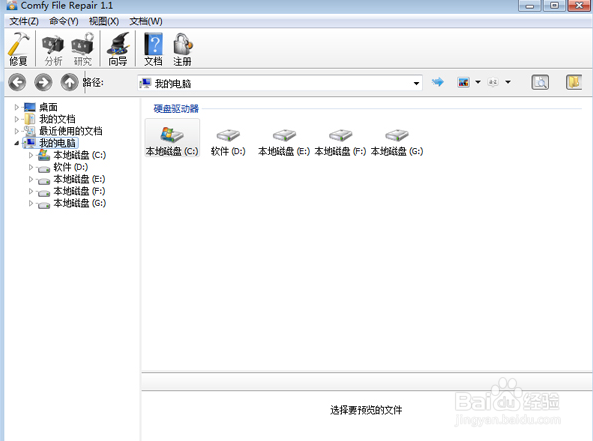Open the 视图(X) menu
593x441 pixels.
104,21
